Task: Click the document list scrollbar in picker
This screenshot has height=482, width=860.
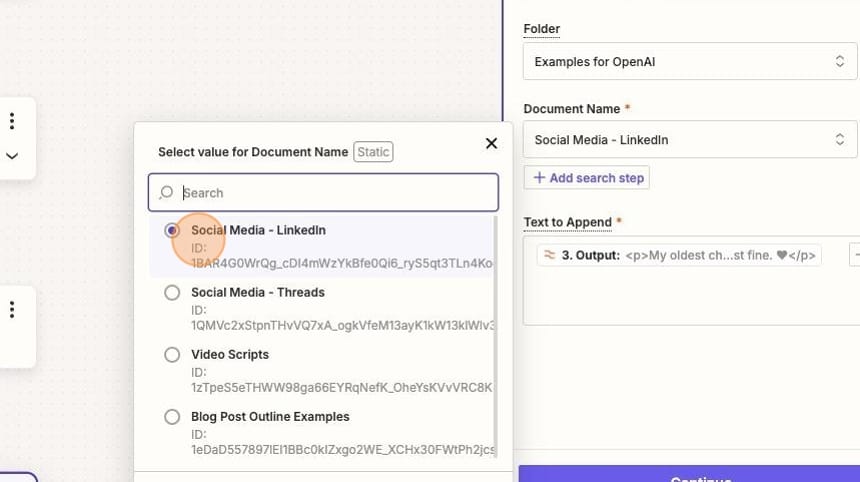Action: (x=495, y=336)
